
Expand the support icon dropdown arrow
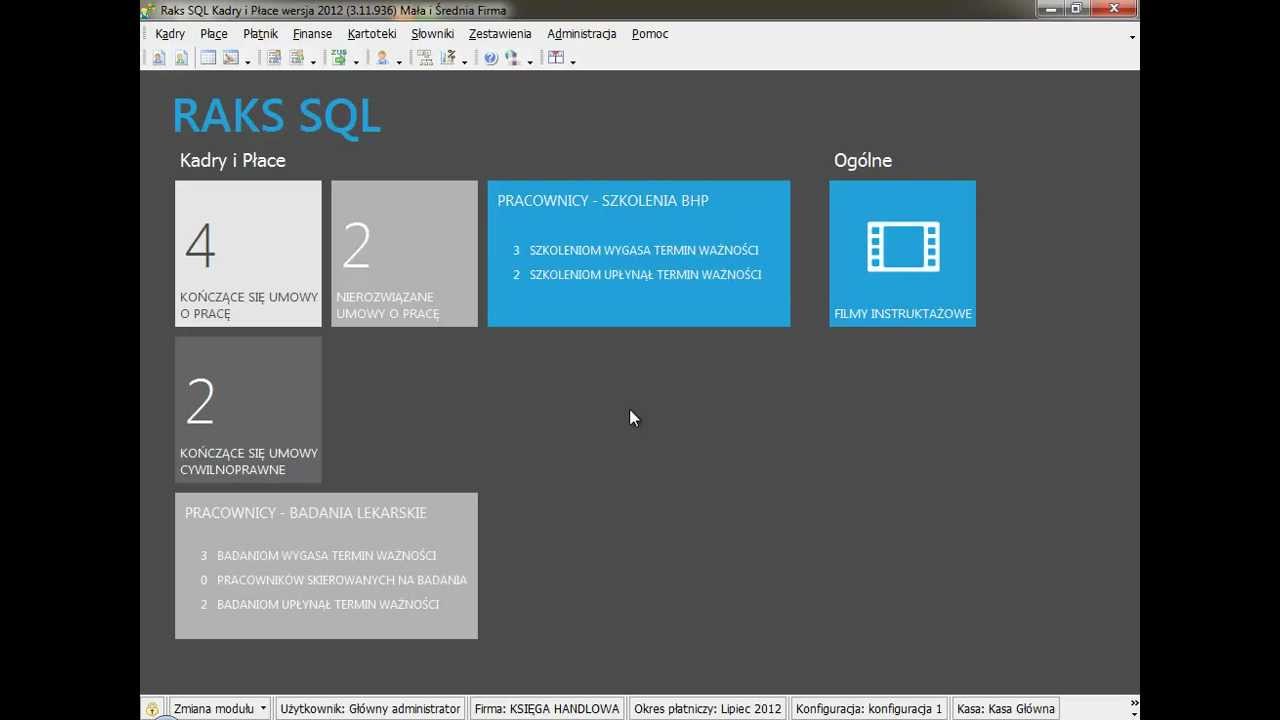pos(530,62)
